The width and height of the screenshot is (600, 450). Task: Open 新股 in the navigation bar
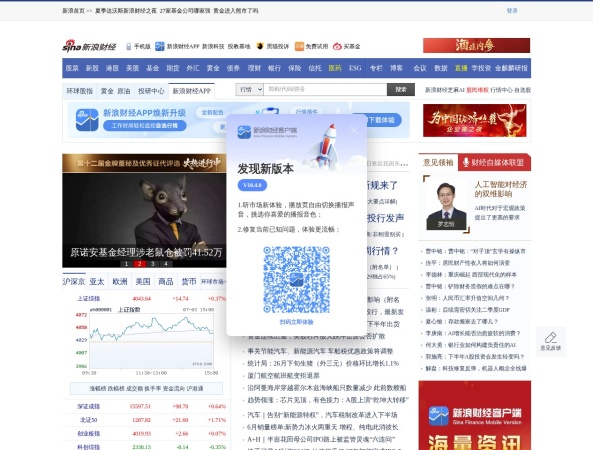[92, 68]
